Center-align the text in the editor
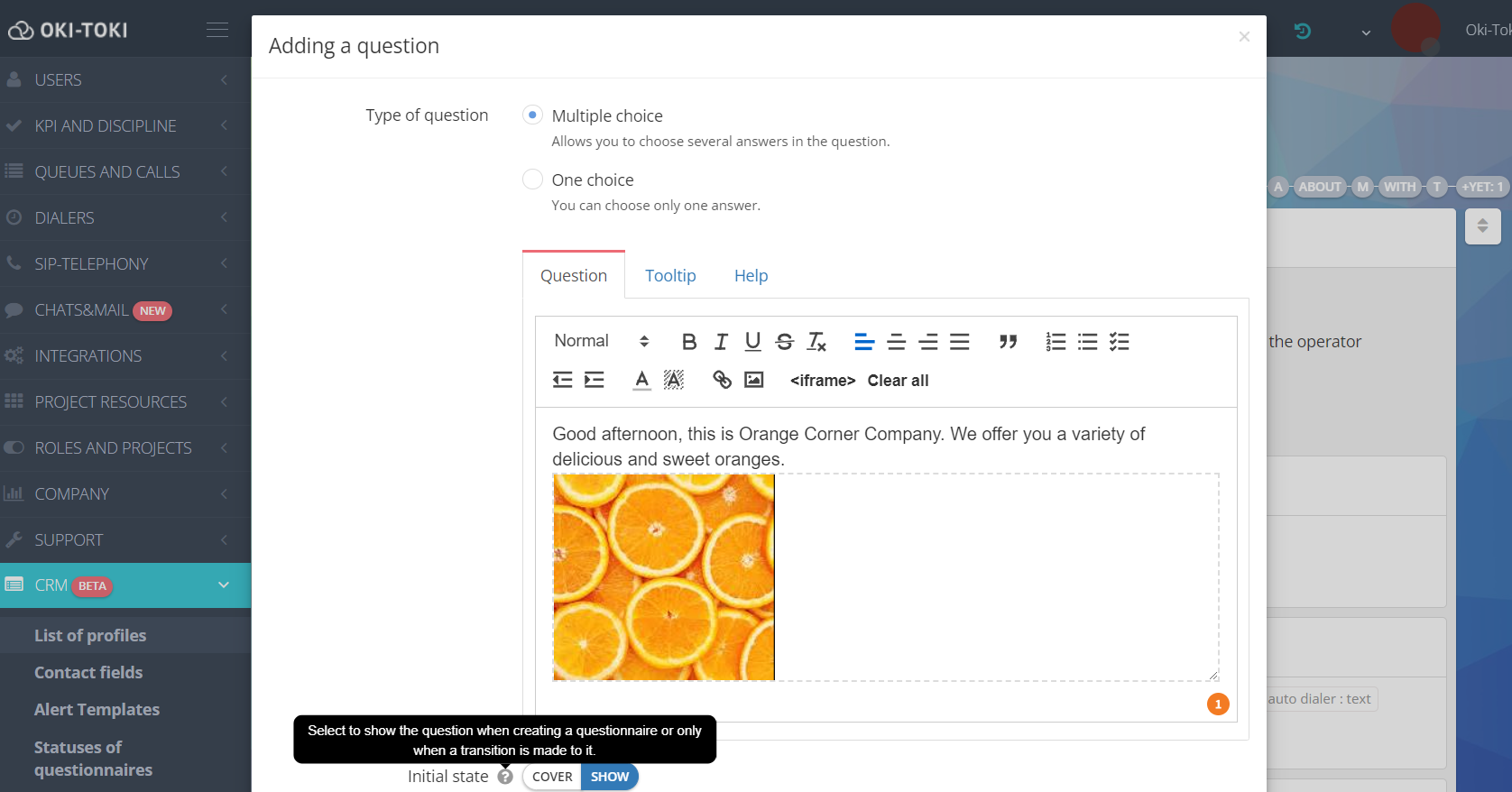The height and width of the screenshot is (792, 1512). coord(896,342)
